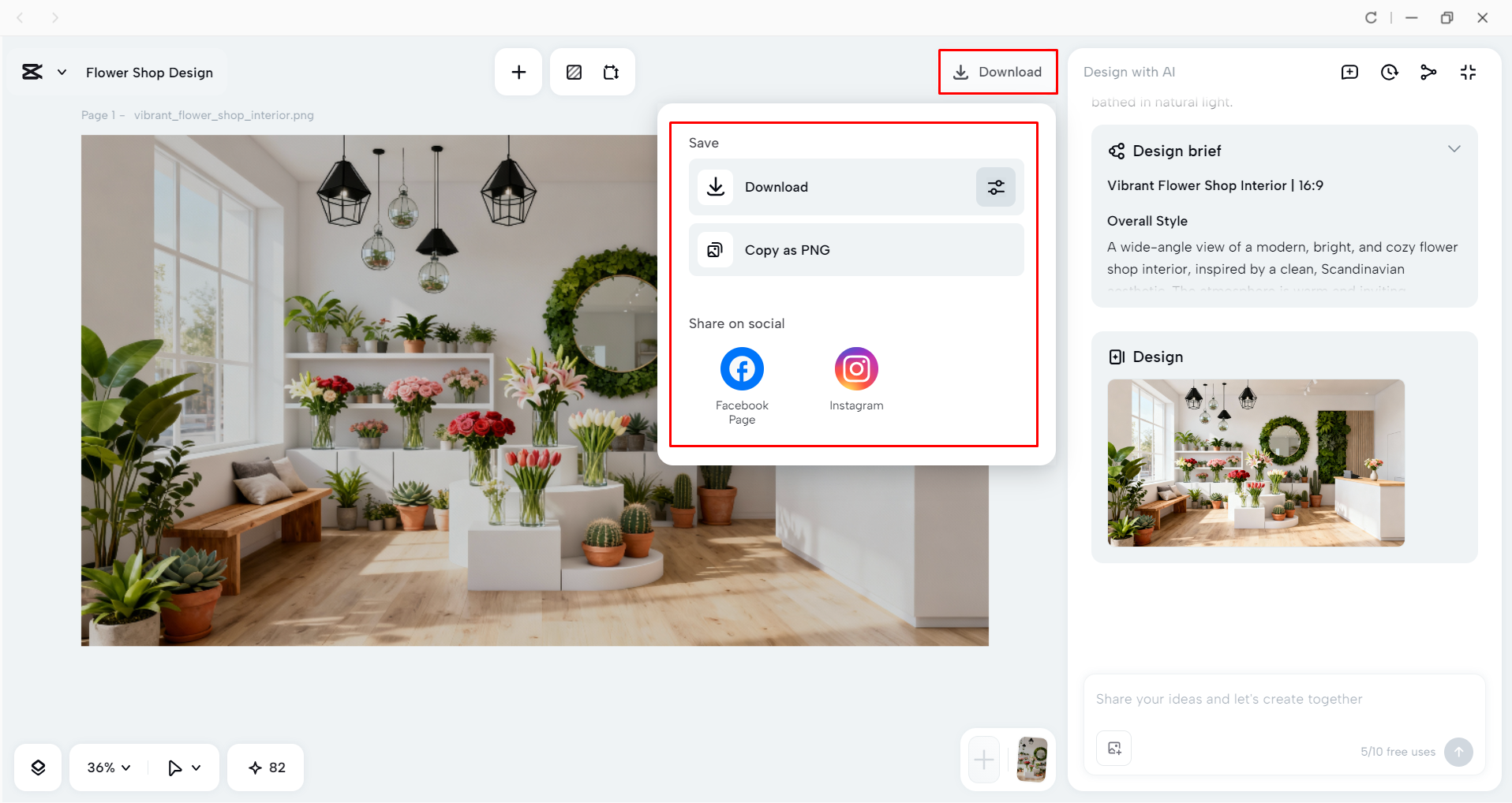Attach an image to the AI prompt
Image resolution: width=1512 pixels, height=803 pixels.
coord(1113,749)
